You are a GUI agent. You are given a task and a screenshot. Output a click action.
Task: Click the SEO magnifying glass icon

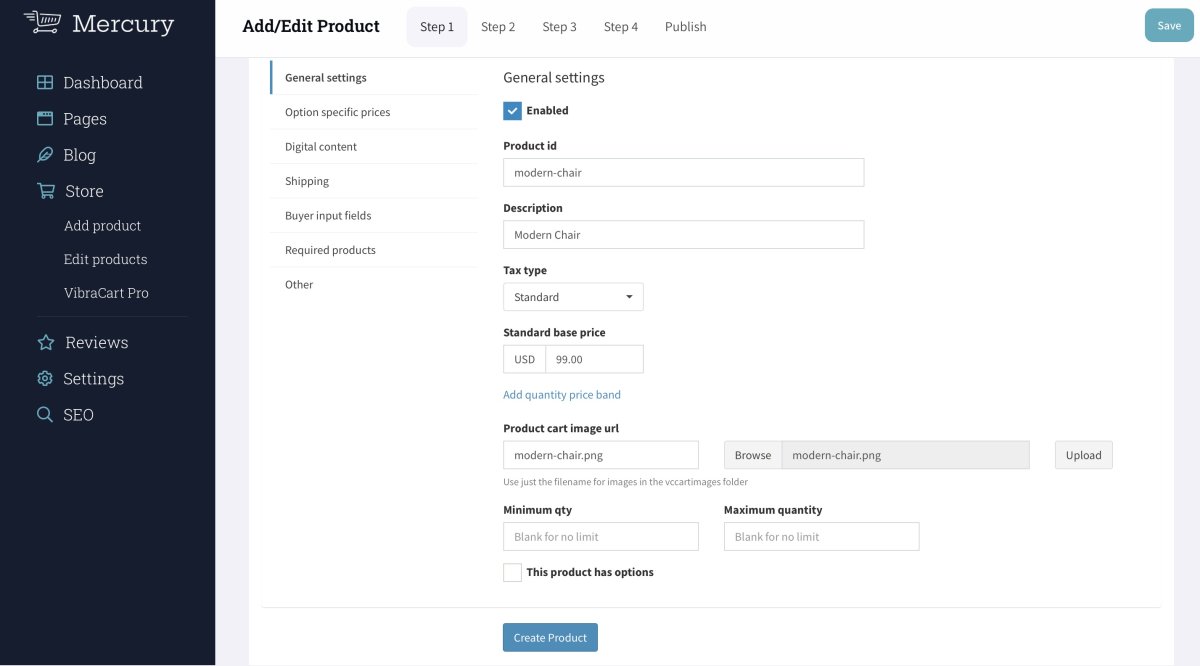point(45,415)
